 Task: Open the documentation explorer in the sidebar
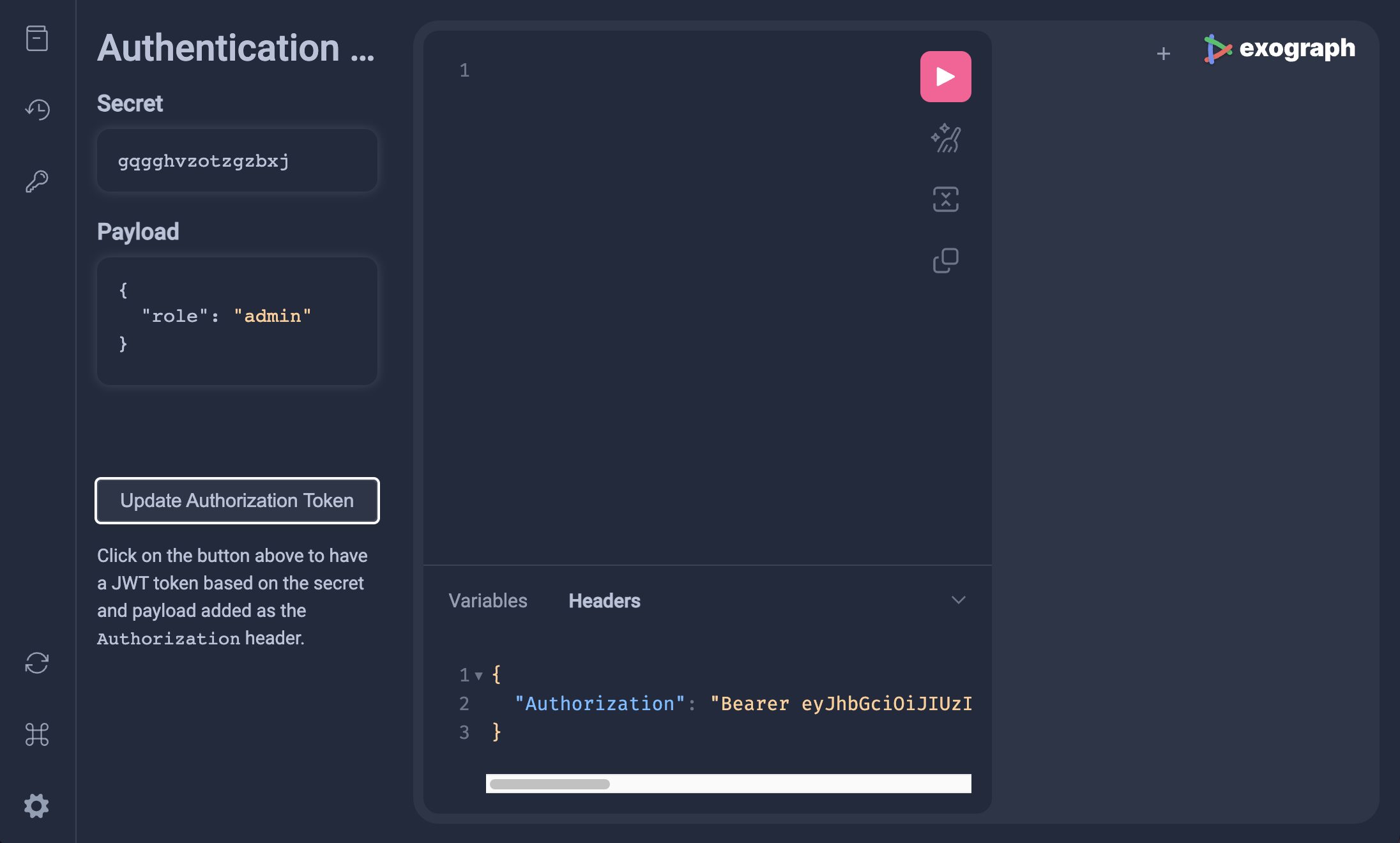(x=37, y=38)
